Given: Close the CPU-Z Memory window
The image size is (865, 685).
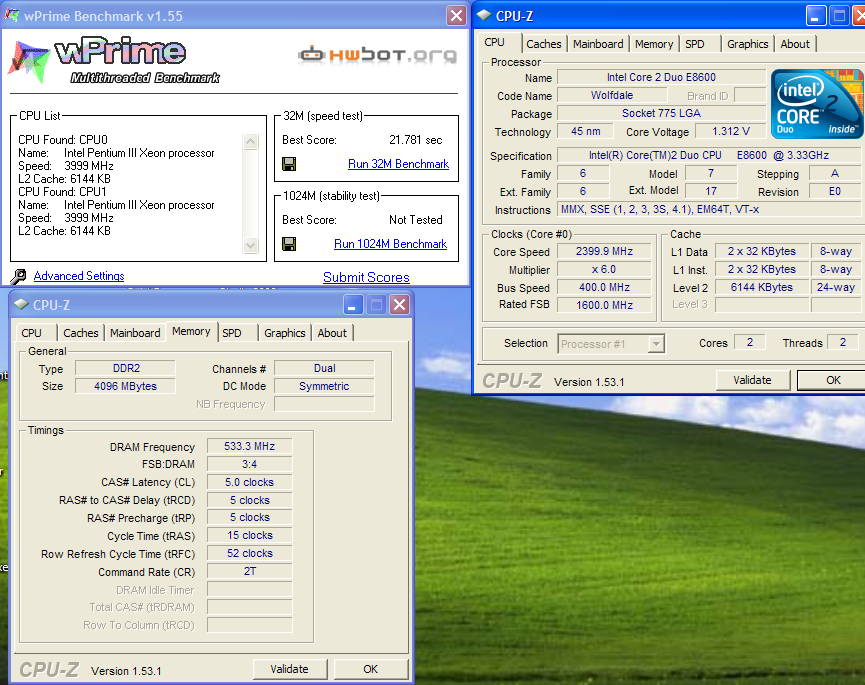Looking at the screenshot, I should tap(399, 304).
